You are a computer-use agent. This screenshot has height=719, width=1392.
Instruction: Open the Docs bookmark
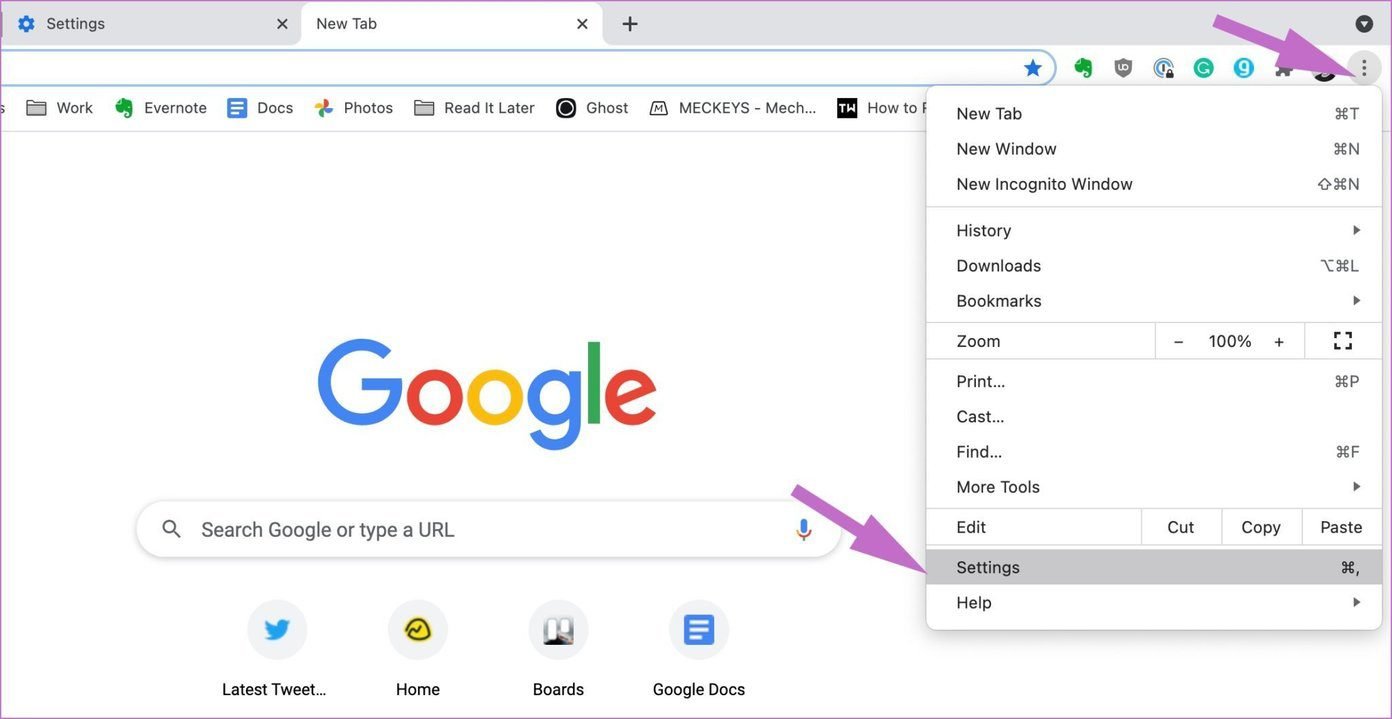click(x=260, y=108)
